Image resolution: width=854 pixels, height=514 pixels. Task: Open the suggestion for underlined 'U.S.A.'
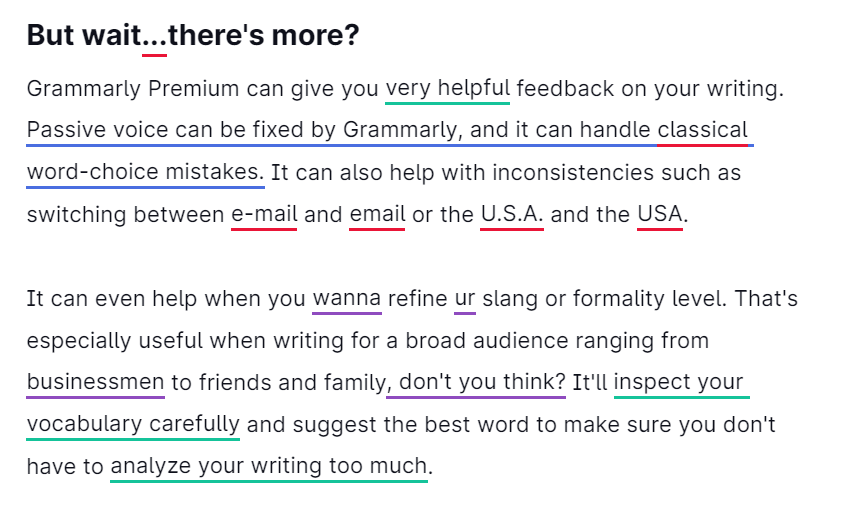click(512, 214)
